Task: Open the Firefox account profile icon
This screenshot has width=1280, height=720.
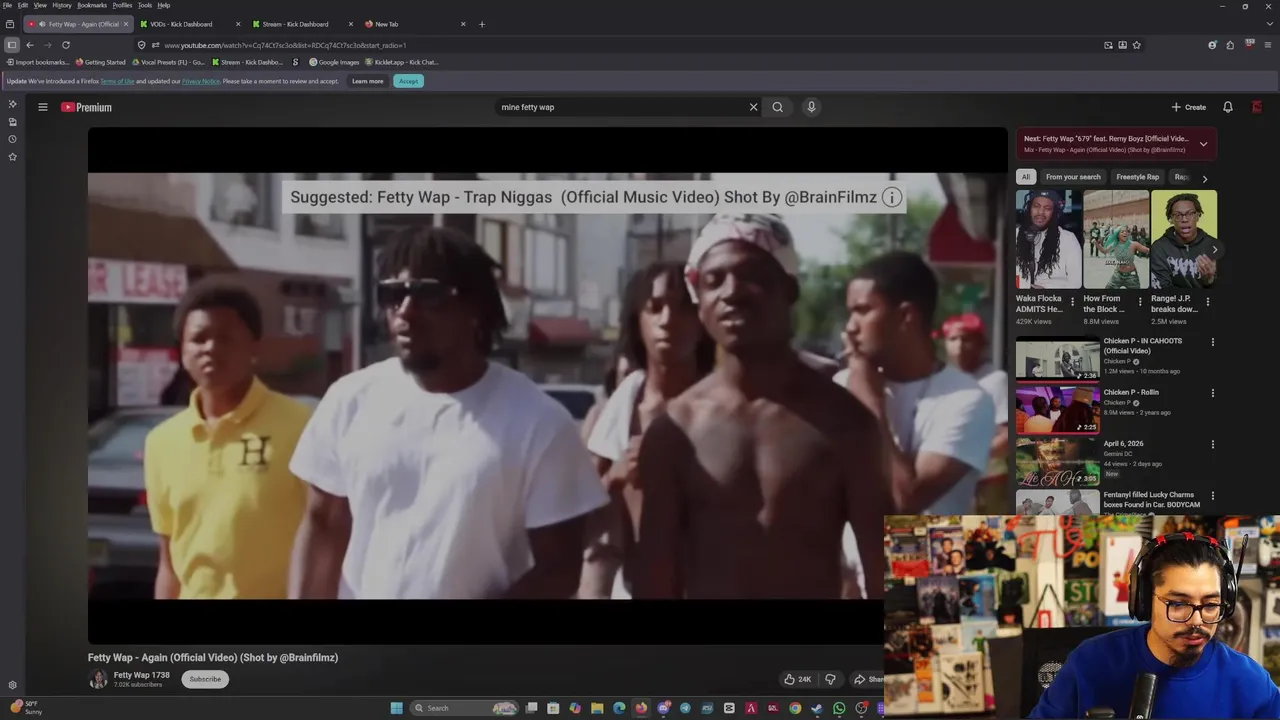Action: tap(1212, 45)
